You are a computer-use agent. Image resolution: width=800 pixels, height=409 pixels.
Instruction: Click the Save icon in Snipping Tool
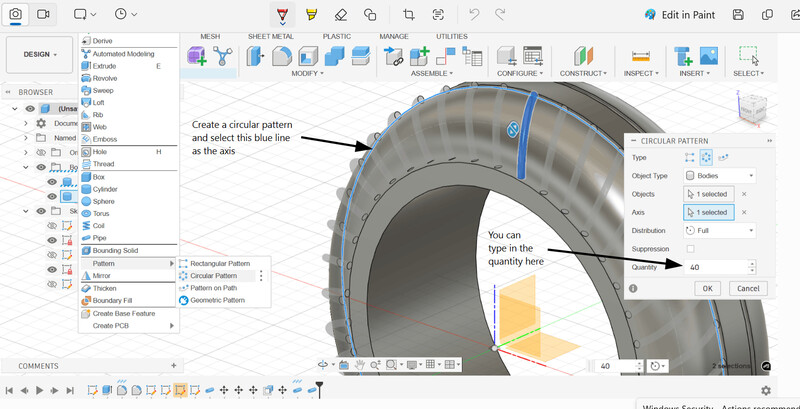[737, 15]
